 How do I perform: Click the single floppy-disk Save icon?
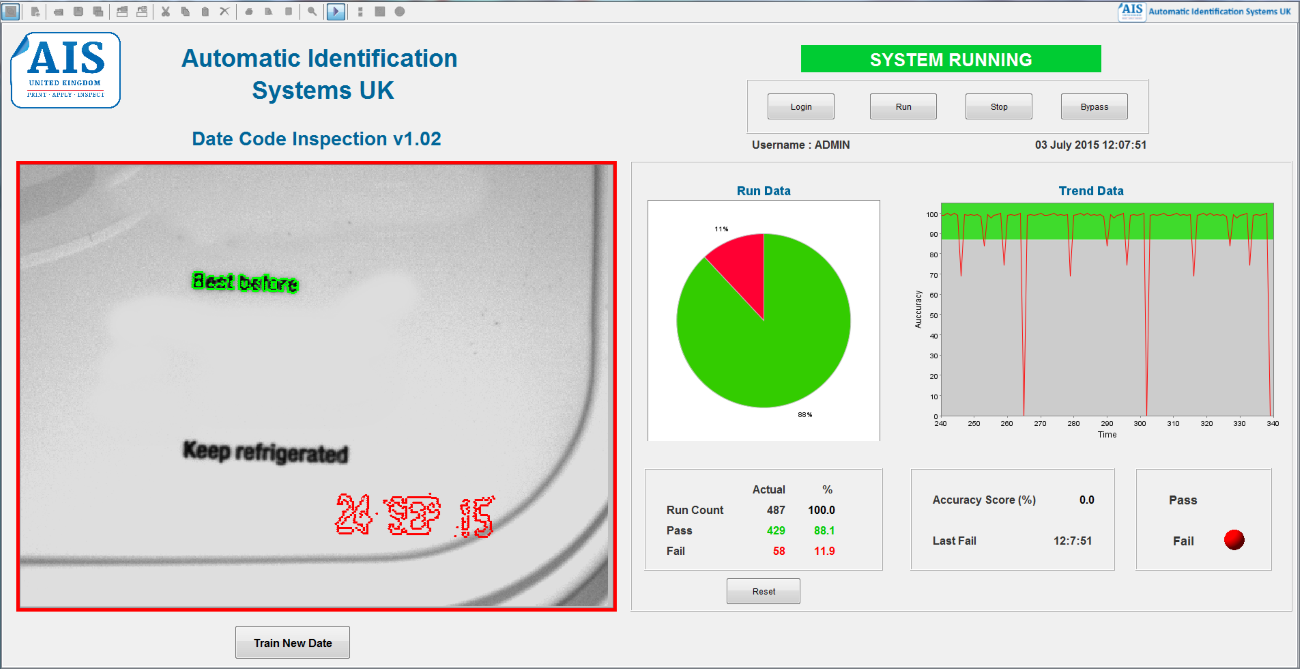pos(78,12)
